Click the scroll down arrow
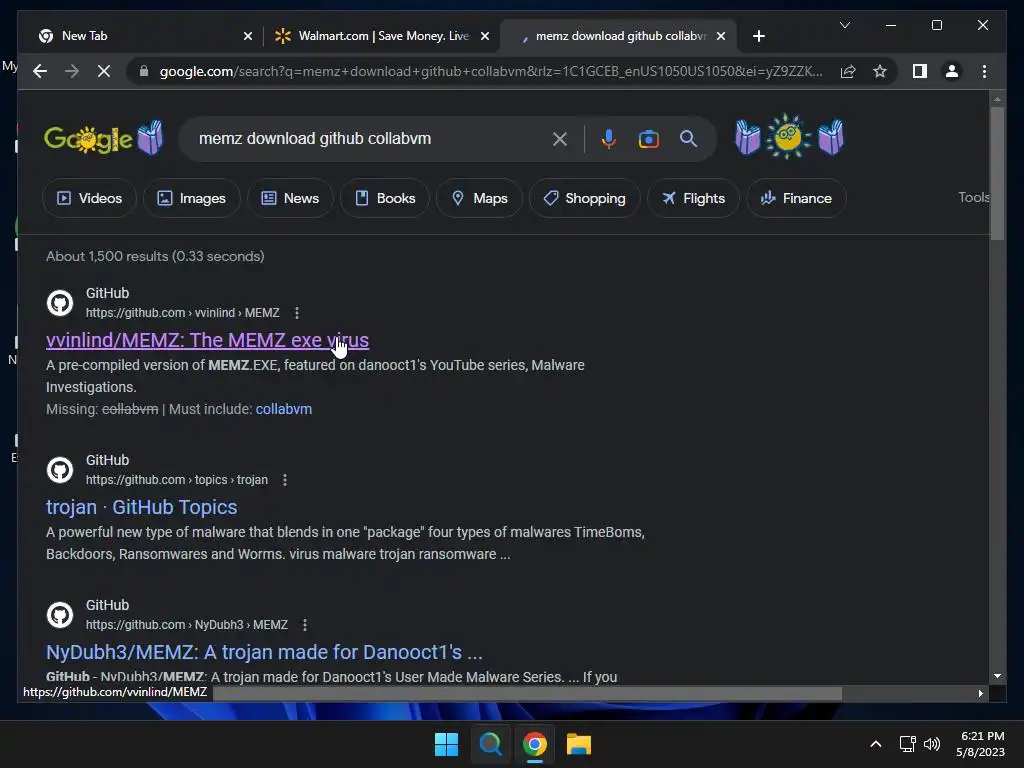Screen dimensions: 1024x768 (x=997, y=677)
